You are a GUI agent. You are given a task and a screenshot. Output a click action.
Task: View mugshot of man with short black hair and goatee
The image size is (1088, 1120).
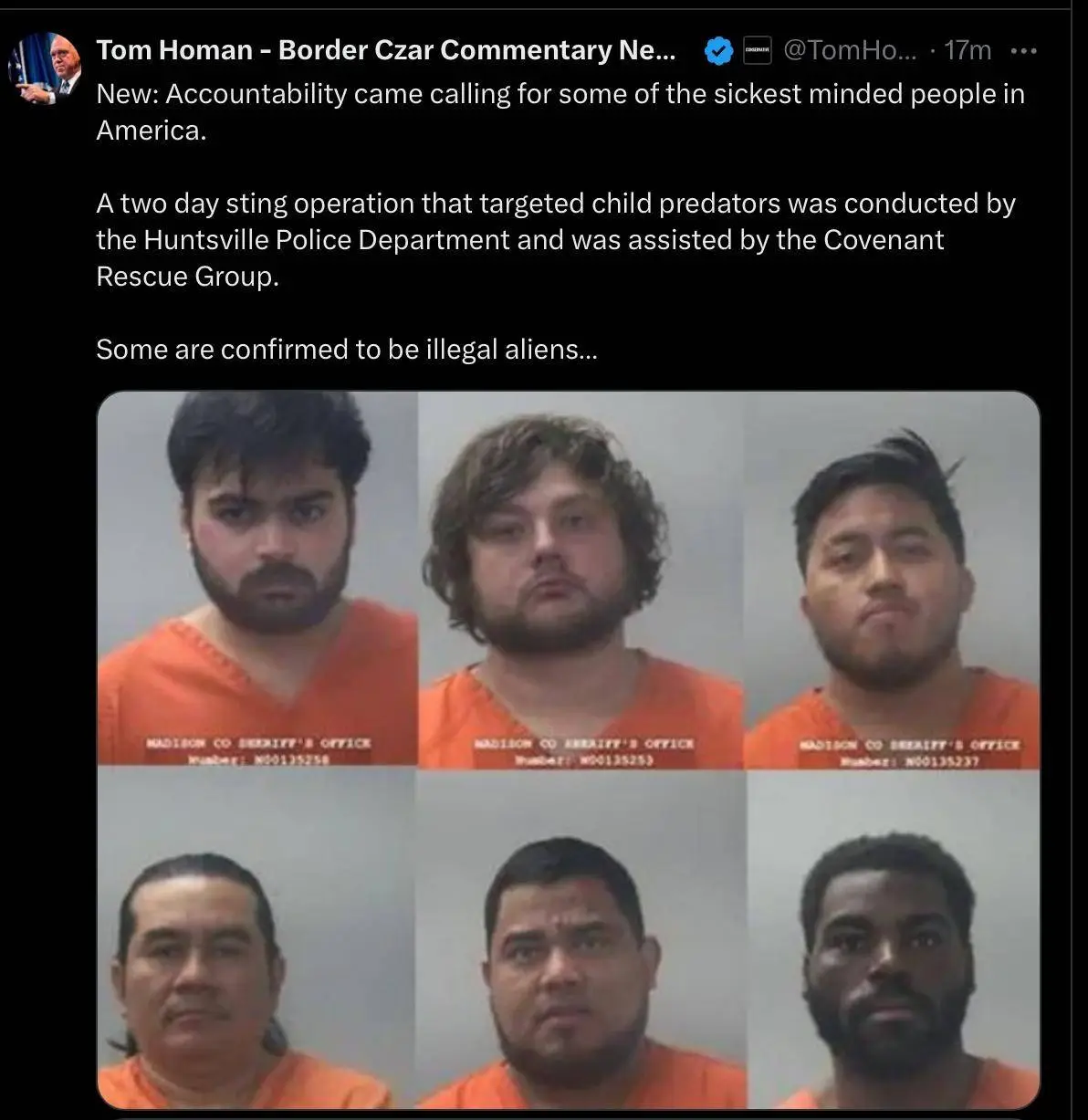click(x=581, y=939)
